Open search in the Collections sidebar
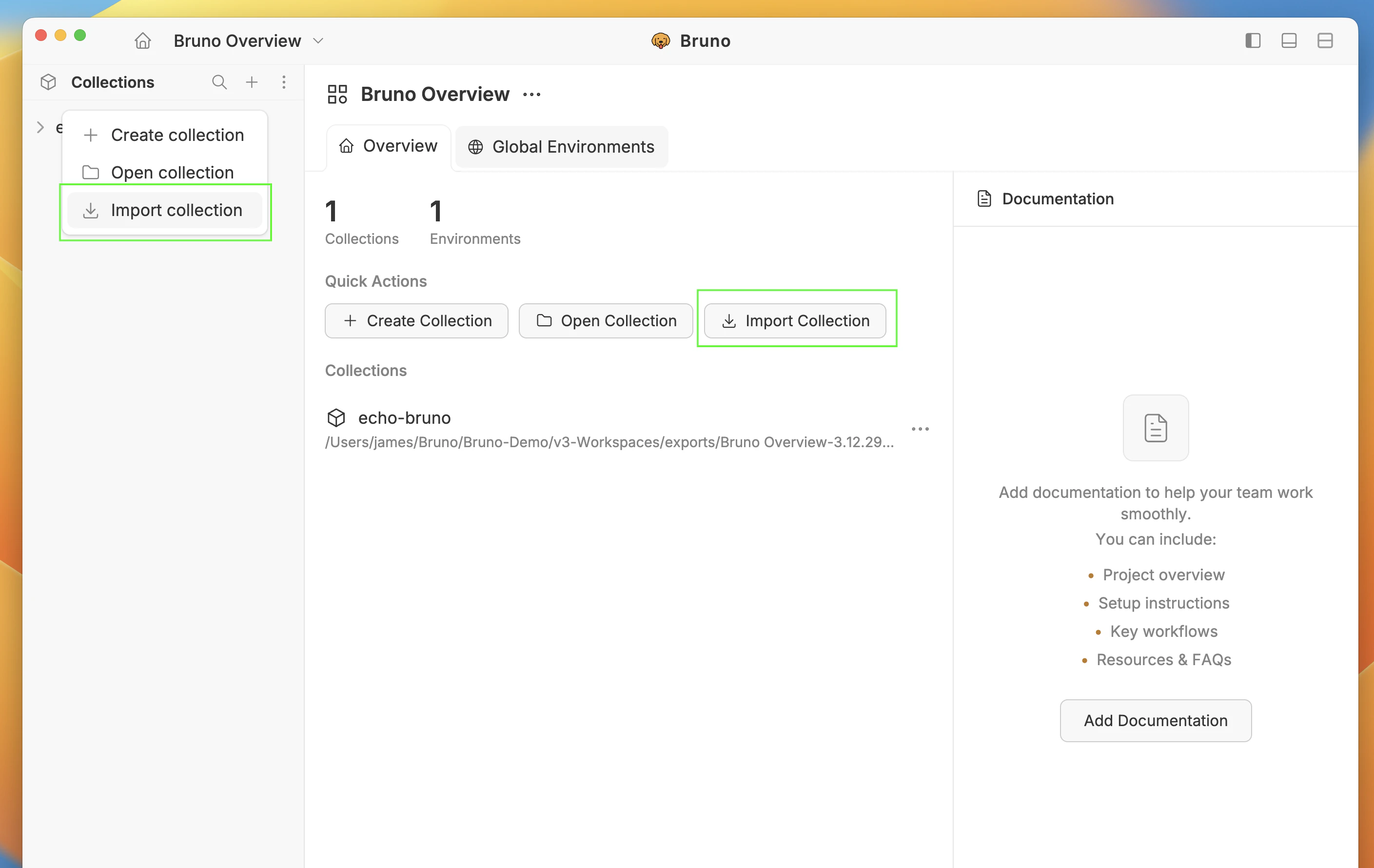1374x868 pixels. coord(219,82)
